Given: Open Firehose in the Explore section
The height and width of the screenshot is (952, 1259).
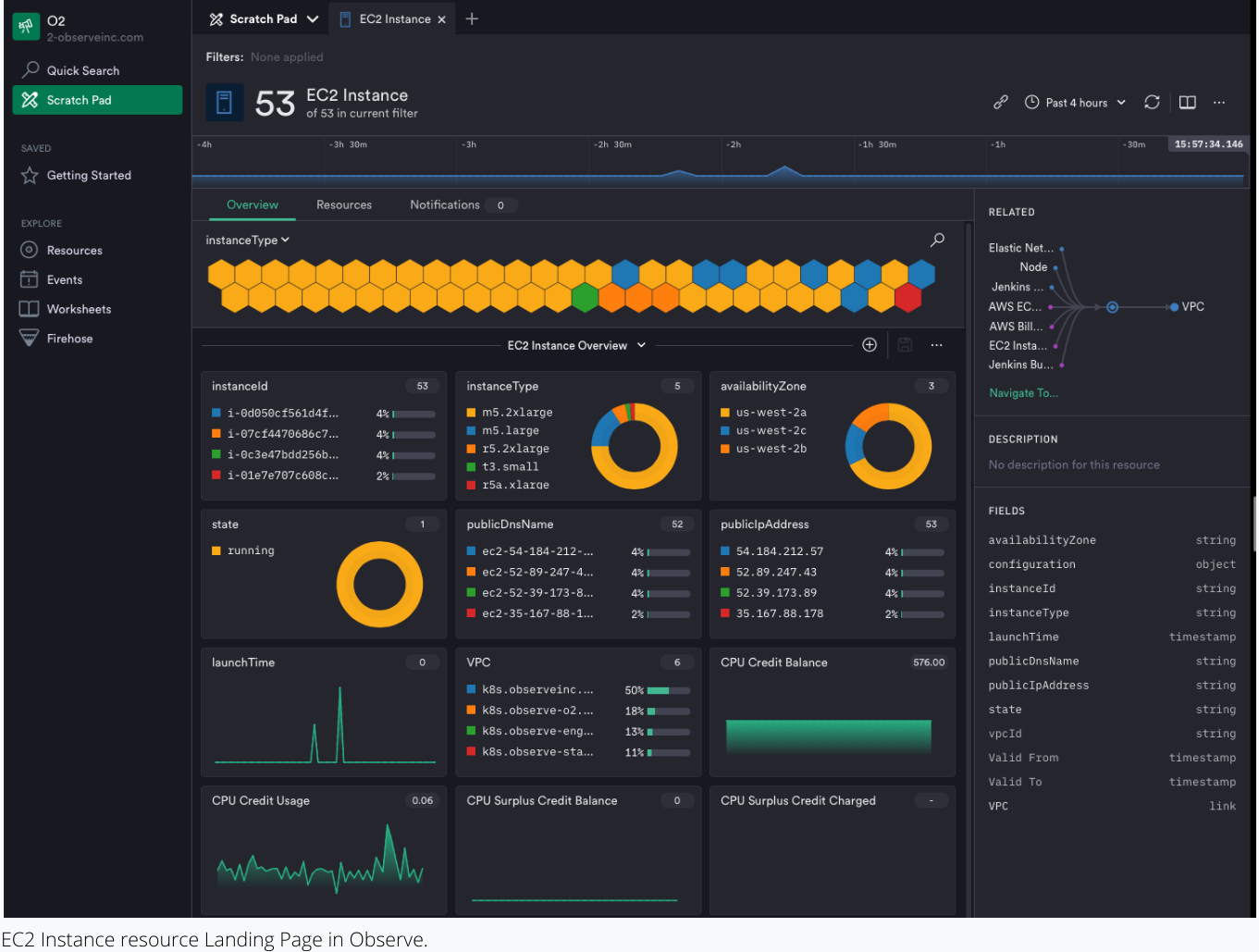Looking at the screenshot, I should click(69, 339).
